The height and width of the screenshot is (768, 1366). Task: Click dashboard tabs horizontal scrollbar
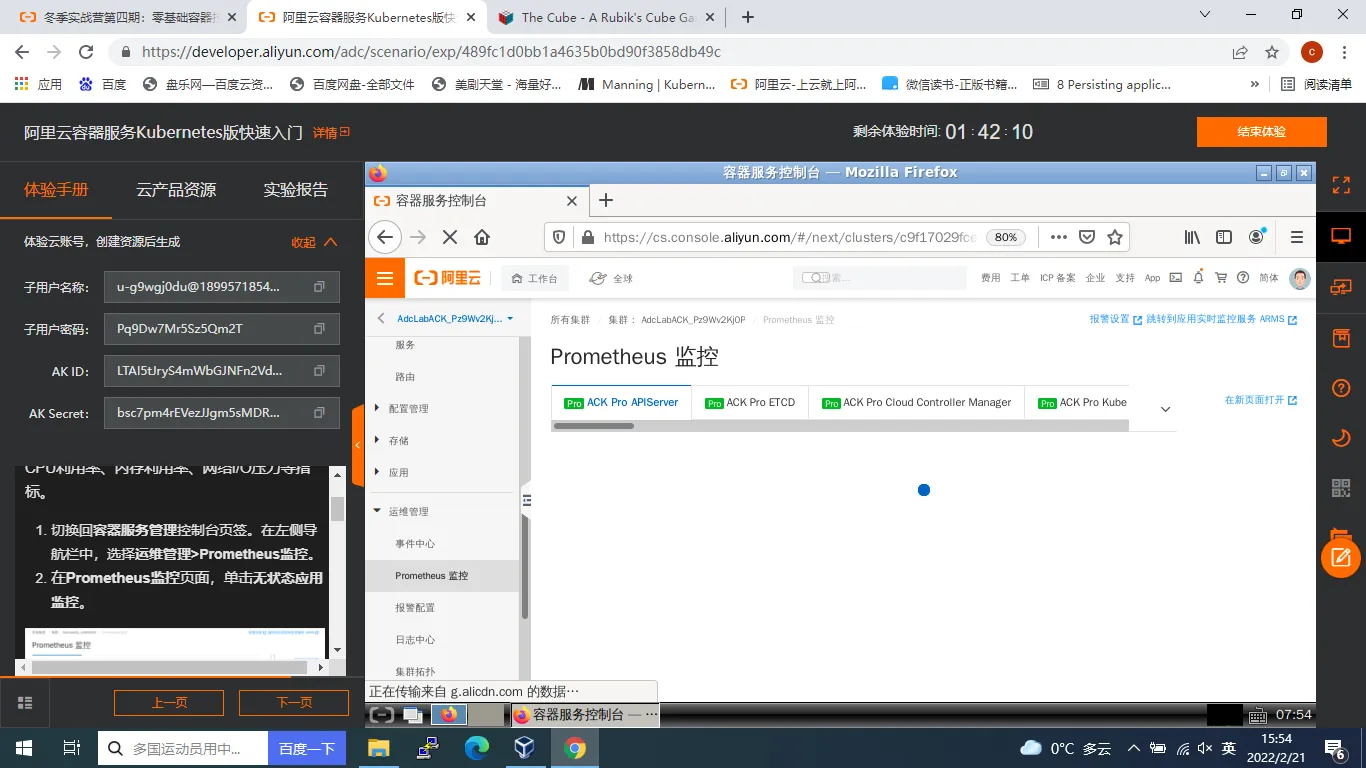coord(593,426)
